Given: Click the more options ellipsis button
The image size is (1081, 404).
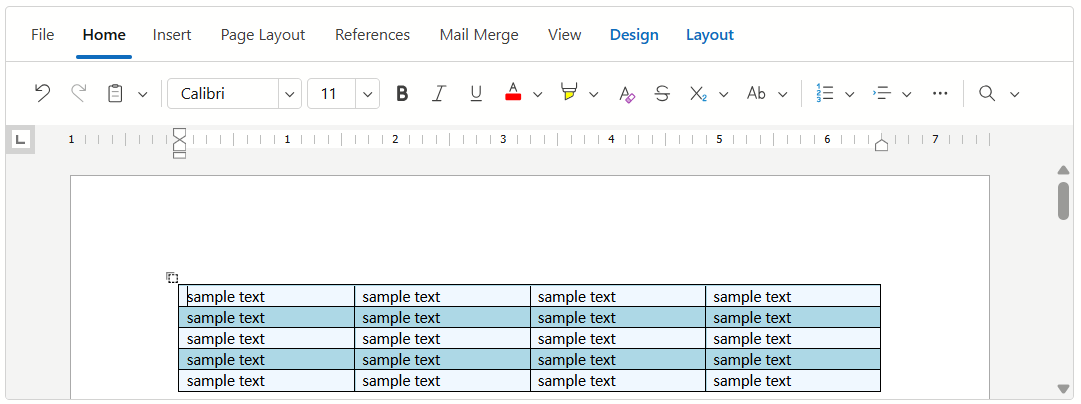Looking at the screenshot, I should point(939,93).
